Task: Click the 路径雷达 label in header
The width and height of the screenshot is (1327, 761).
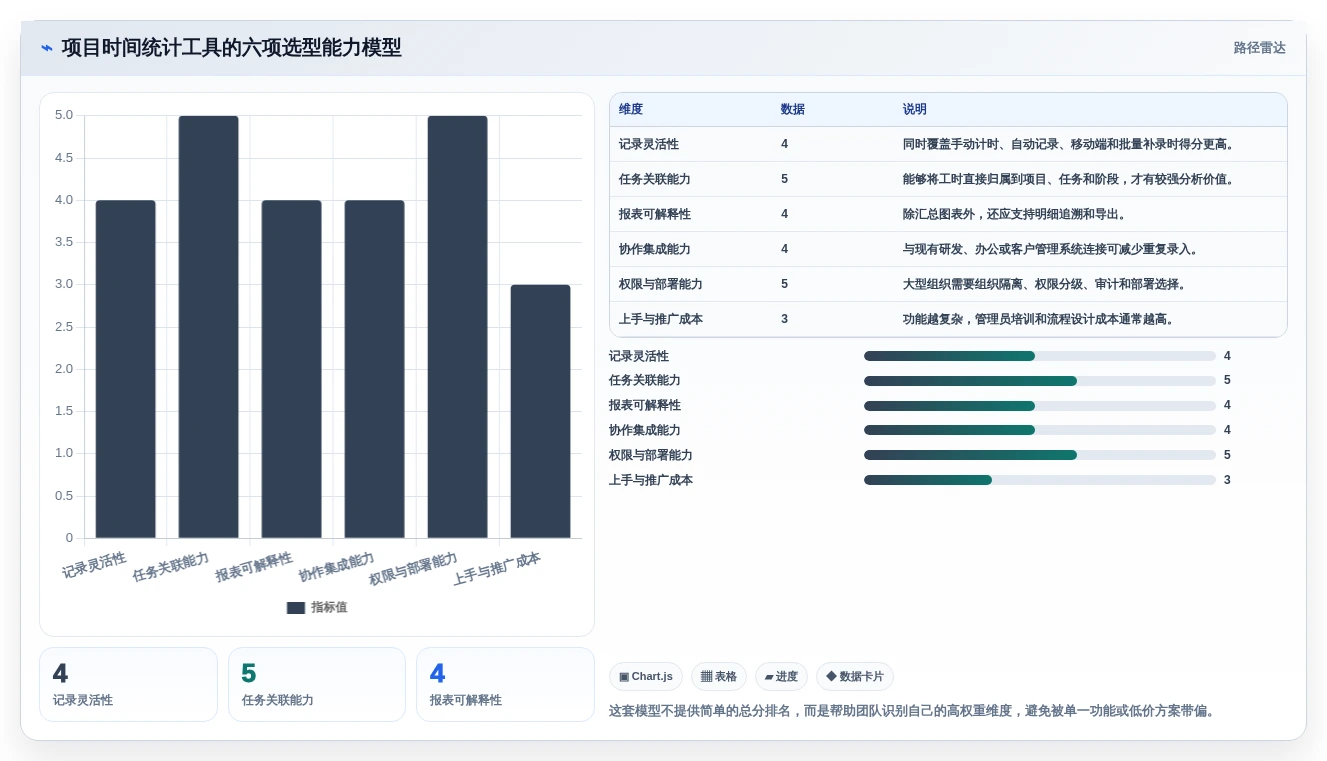Action: [1259, 48]
